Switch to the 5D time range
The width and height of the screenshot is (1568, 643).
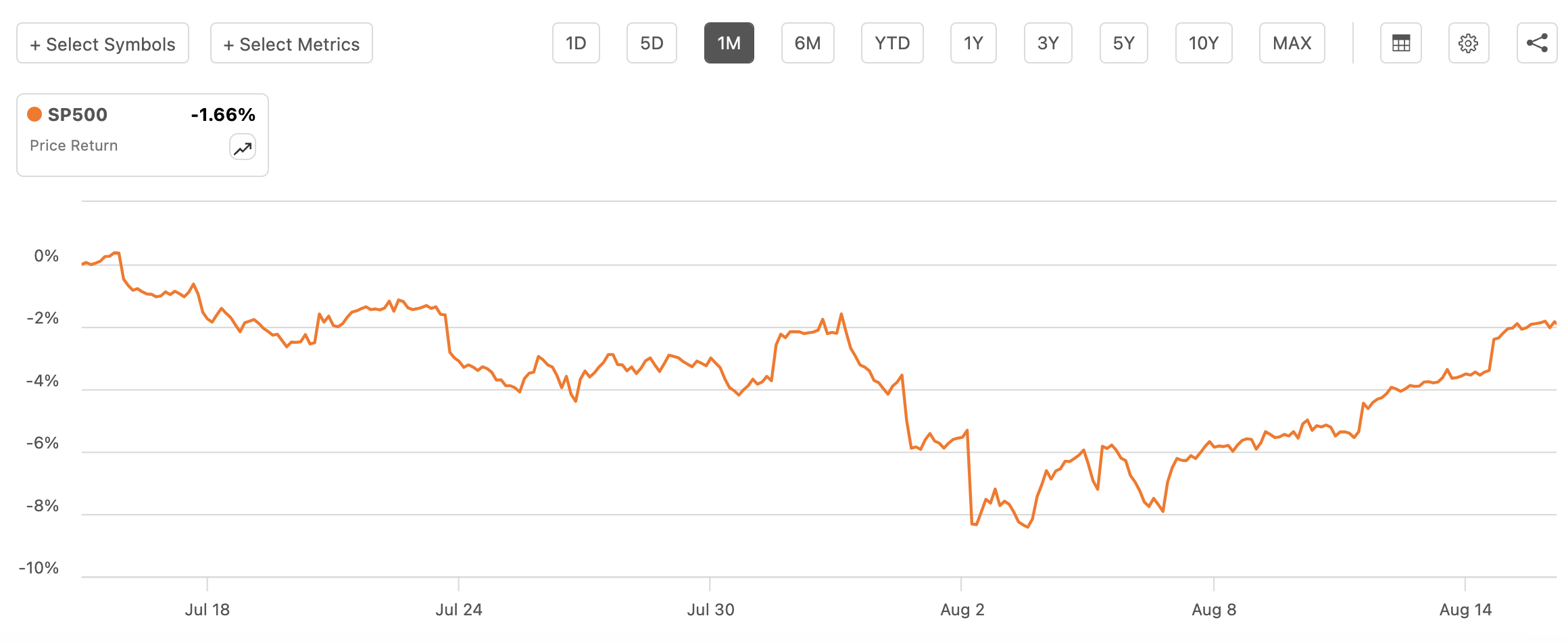pyautogui.click(x=652, y=43)
